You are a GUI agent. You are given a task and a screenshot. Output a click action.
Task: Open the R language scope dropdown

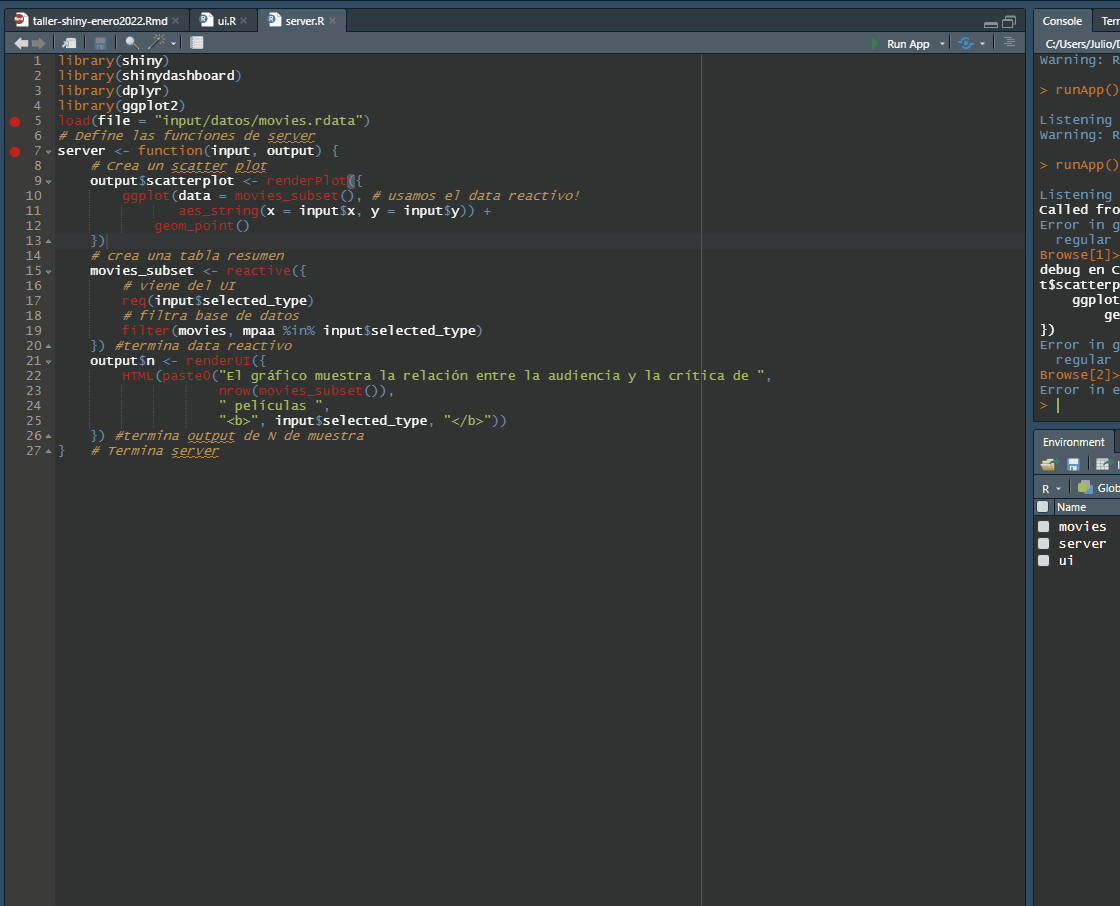[x=1051, y=489]
